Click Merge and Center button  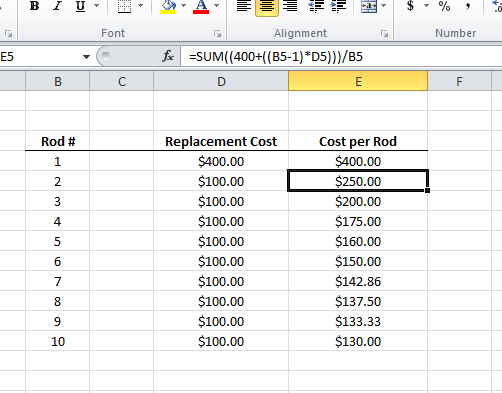(x=369, y=6)
